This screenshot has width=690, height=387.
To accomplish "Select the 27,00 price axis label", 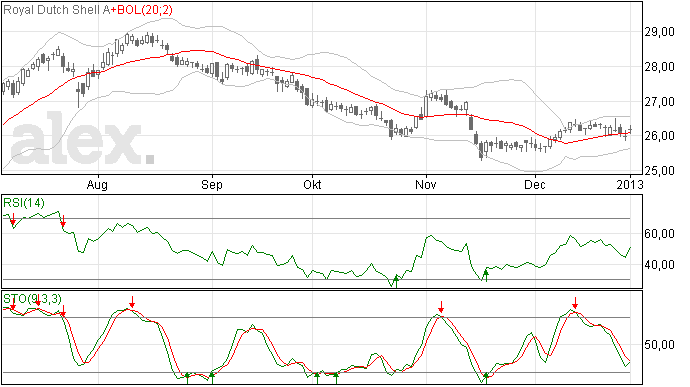I will pos(659,102).
